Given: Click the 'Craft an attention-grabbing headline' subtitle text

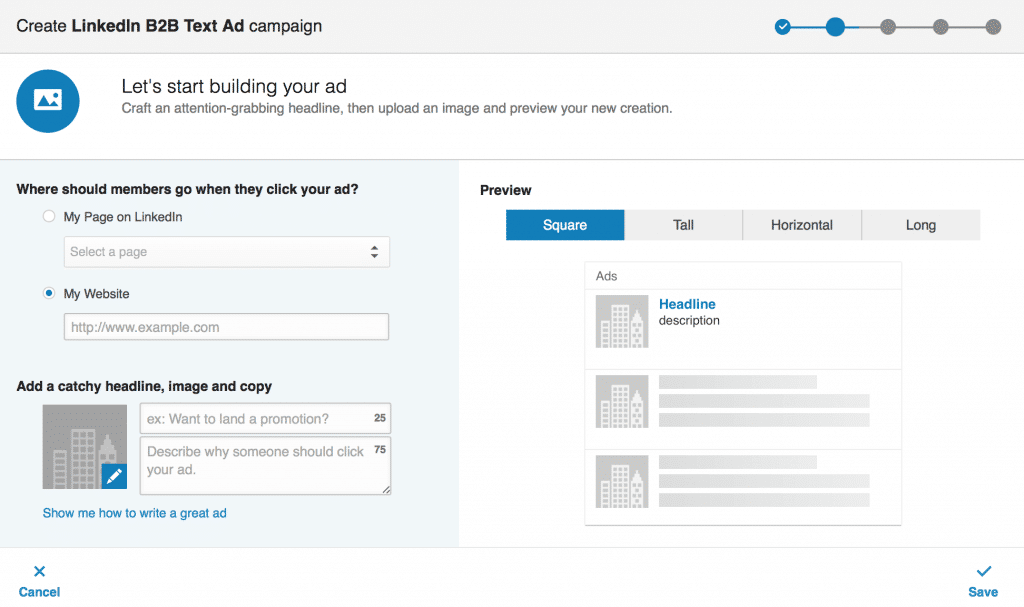Looking at the screenshot, I should (x=396, y=108).
